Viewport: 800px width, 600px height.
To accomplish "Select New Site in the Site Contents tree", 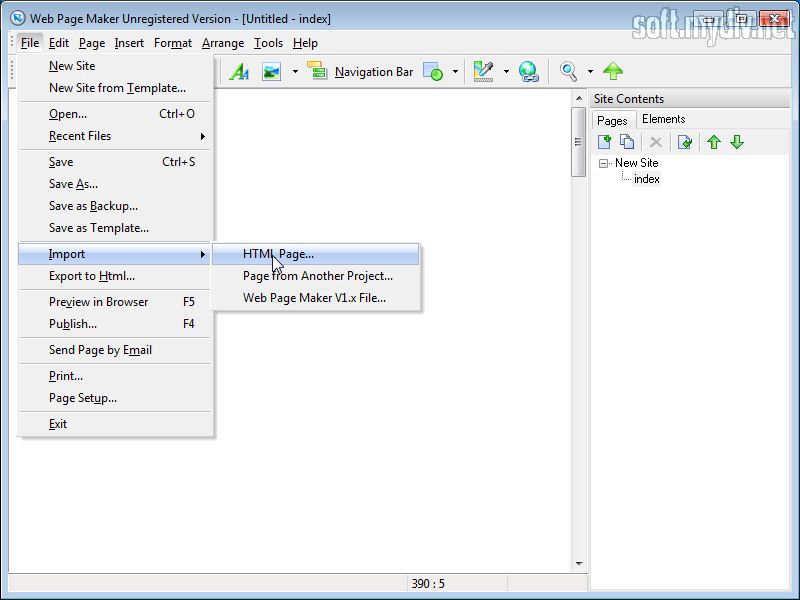I will point(636,163).
